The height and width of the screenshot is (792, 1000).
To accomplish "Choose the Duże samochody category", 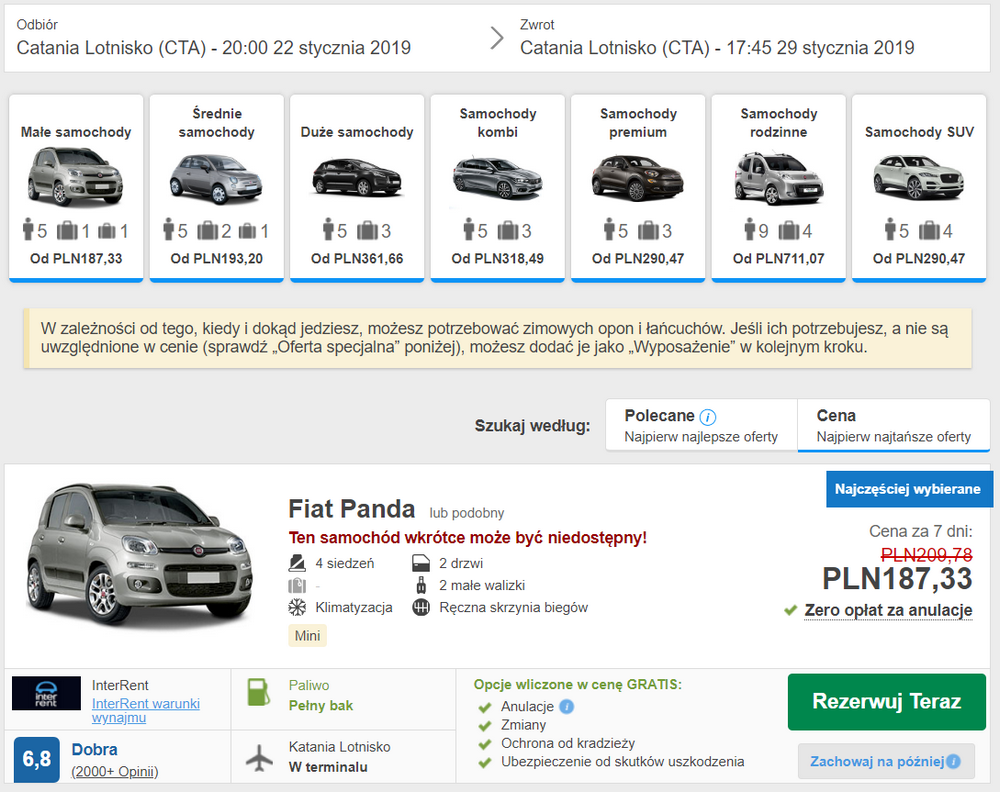I will click(x=357, y=188).
